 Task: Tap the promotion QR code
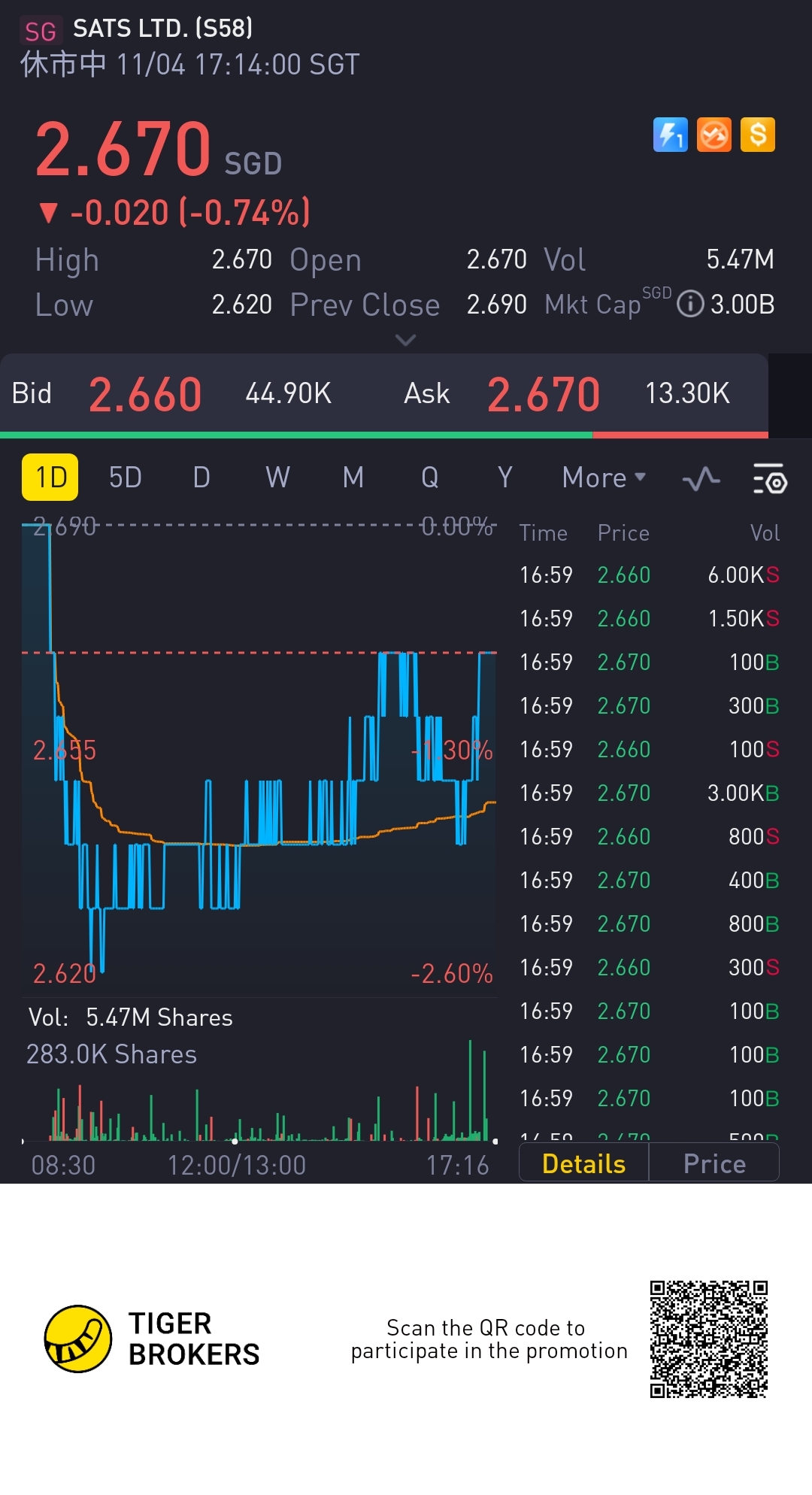click(708, 1339)
